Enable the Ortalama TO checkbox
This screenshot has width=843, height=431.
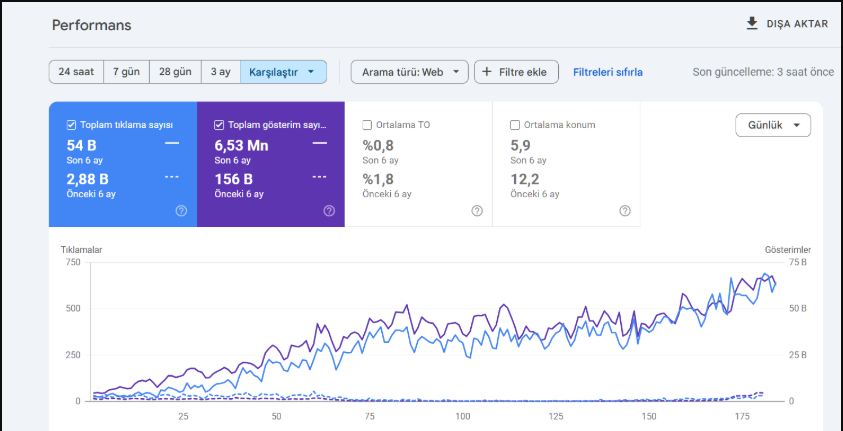click(x=367, y=125)
